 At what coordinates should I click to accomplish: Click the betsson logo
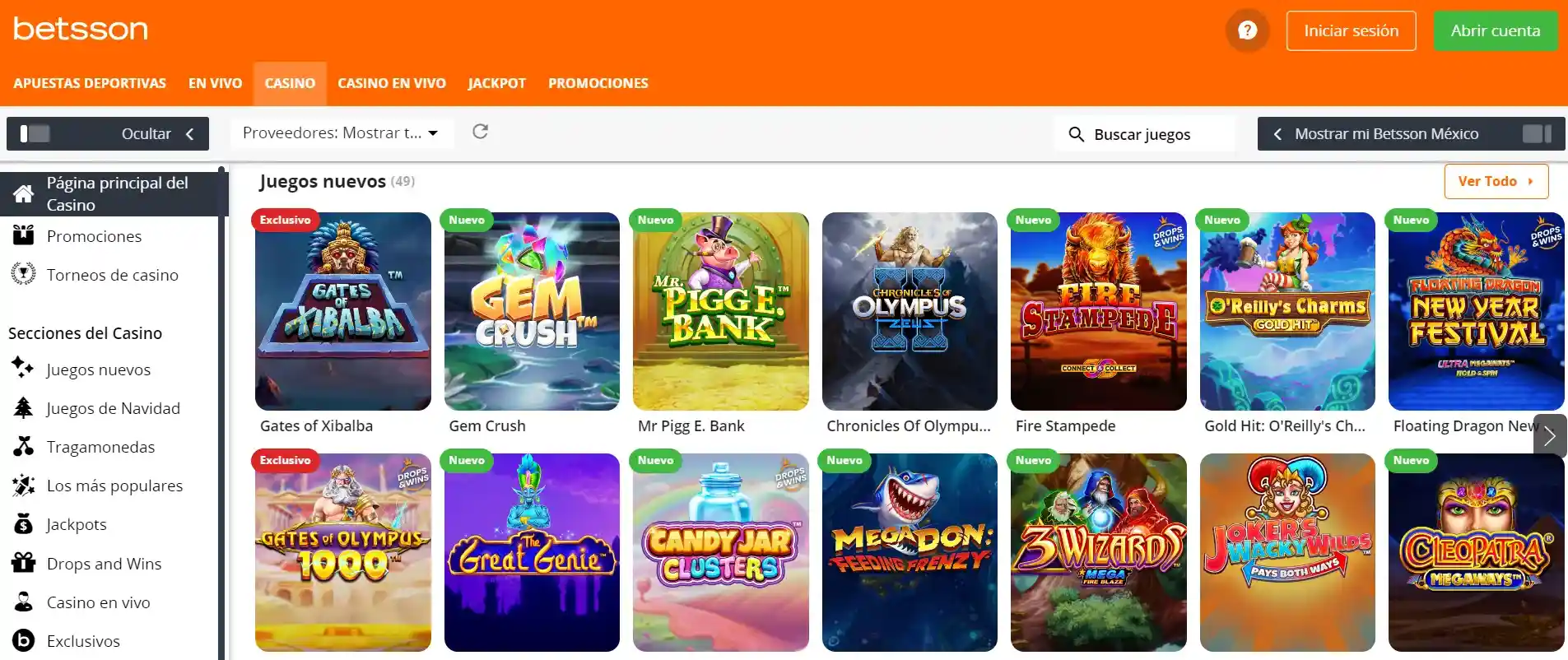[81, 29]
